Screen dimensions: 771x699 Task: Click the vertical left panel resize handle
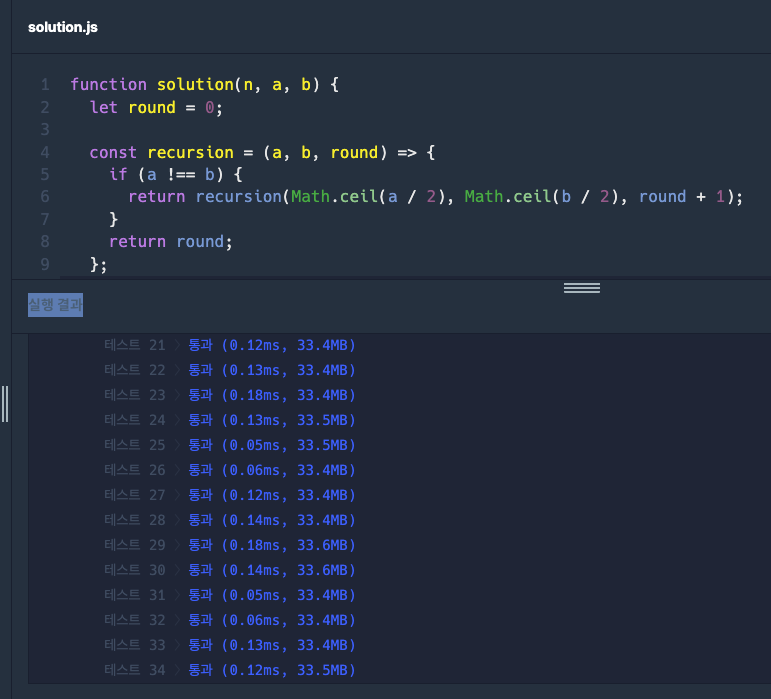[x=5, y=404]
